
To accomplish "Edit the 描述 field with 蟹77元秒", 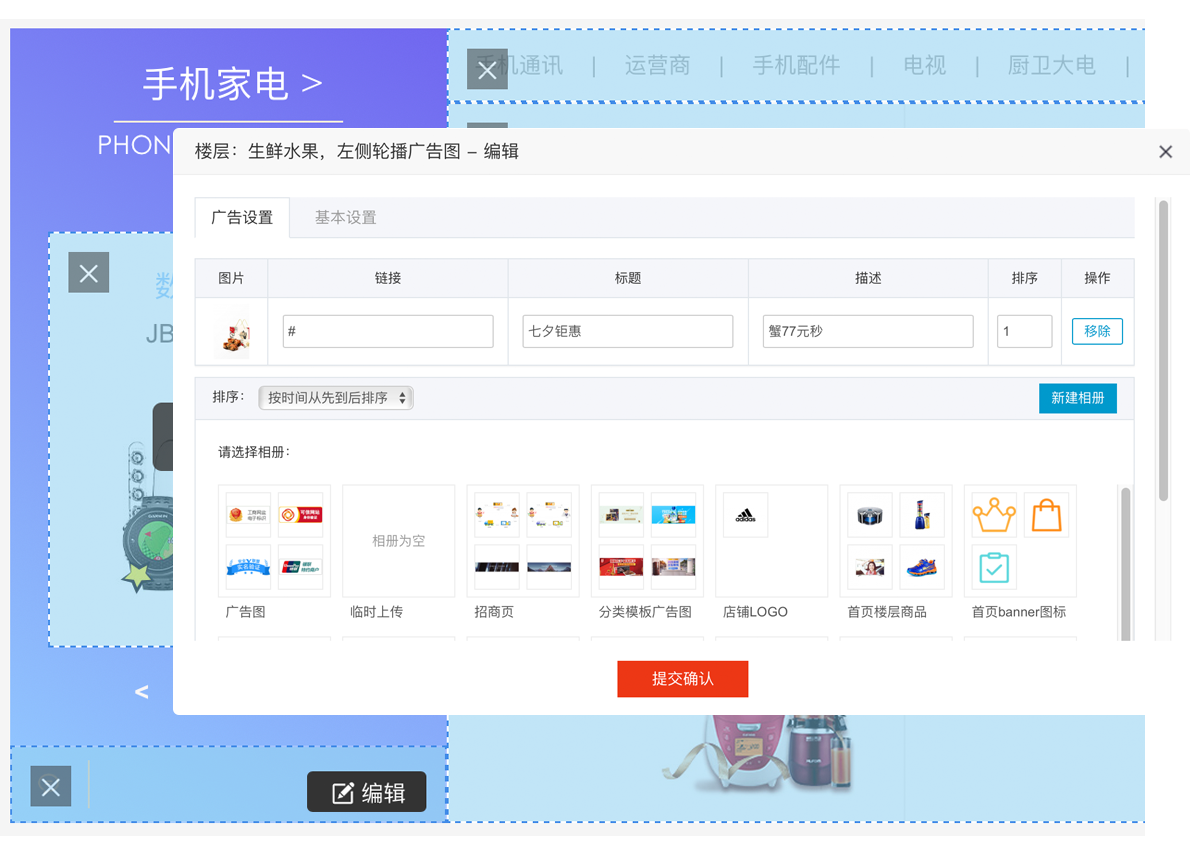I will (867, 332).
